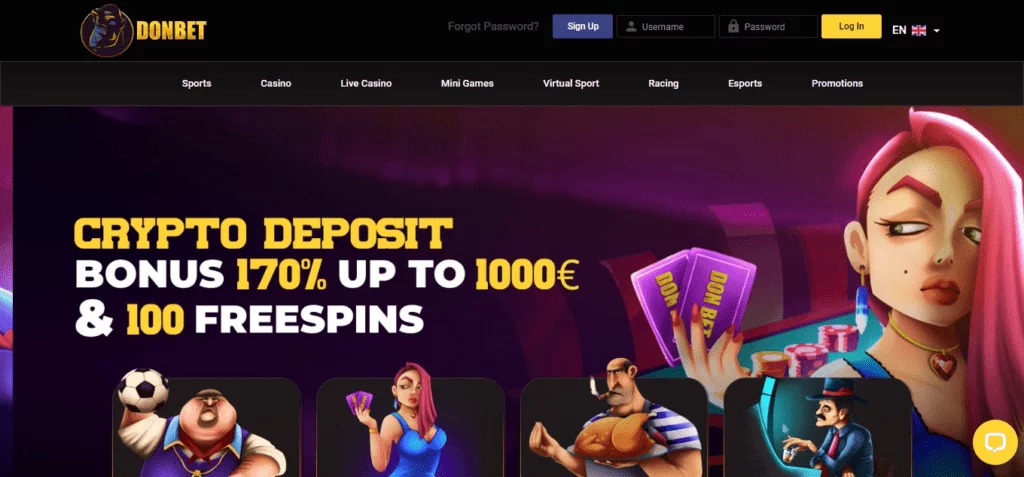Screen dimensions: 1024x477
Task: Open Mini Games menu item
Action: tap(467, 83)
